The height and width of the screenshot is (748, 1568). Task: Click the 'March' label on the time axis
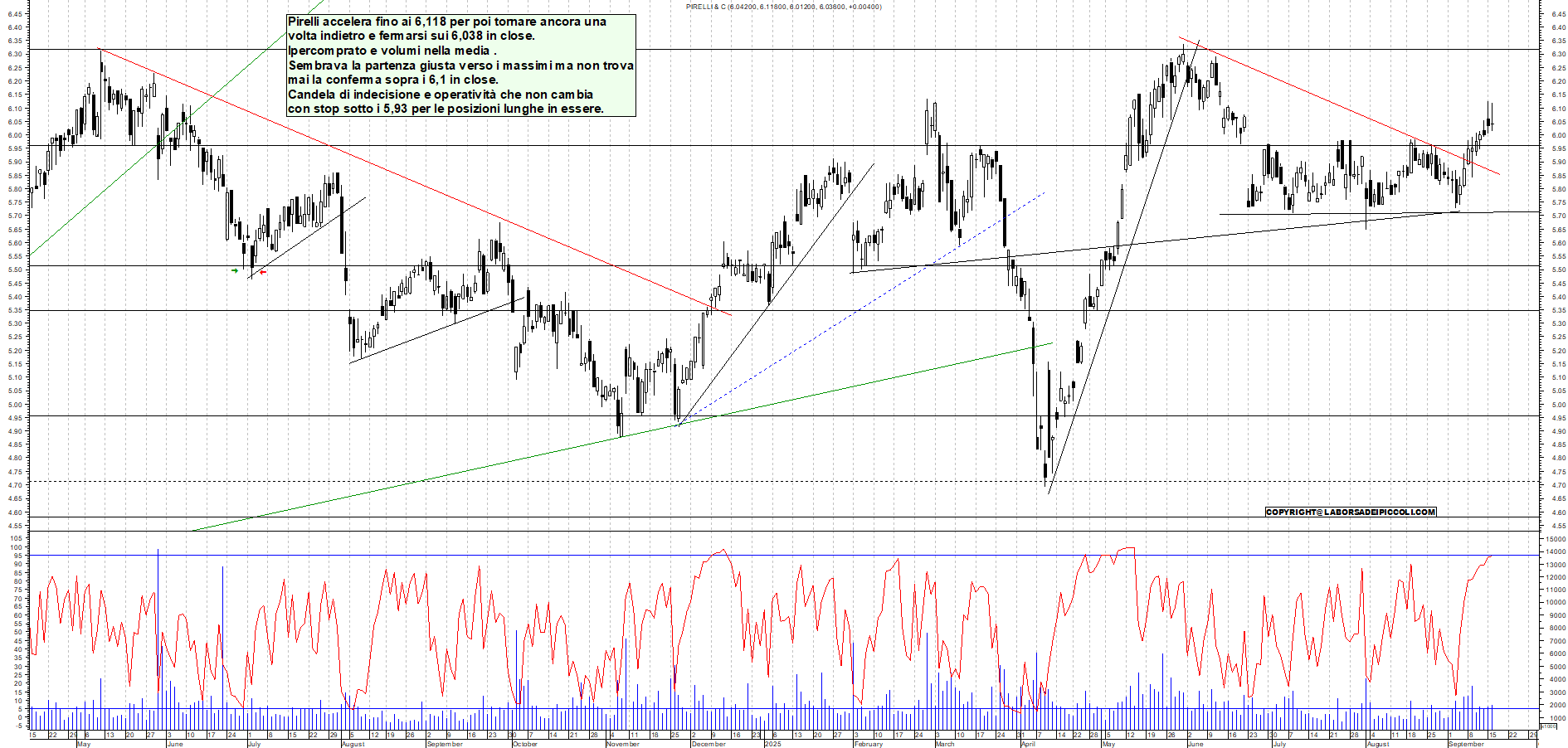945,744
